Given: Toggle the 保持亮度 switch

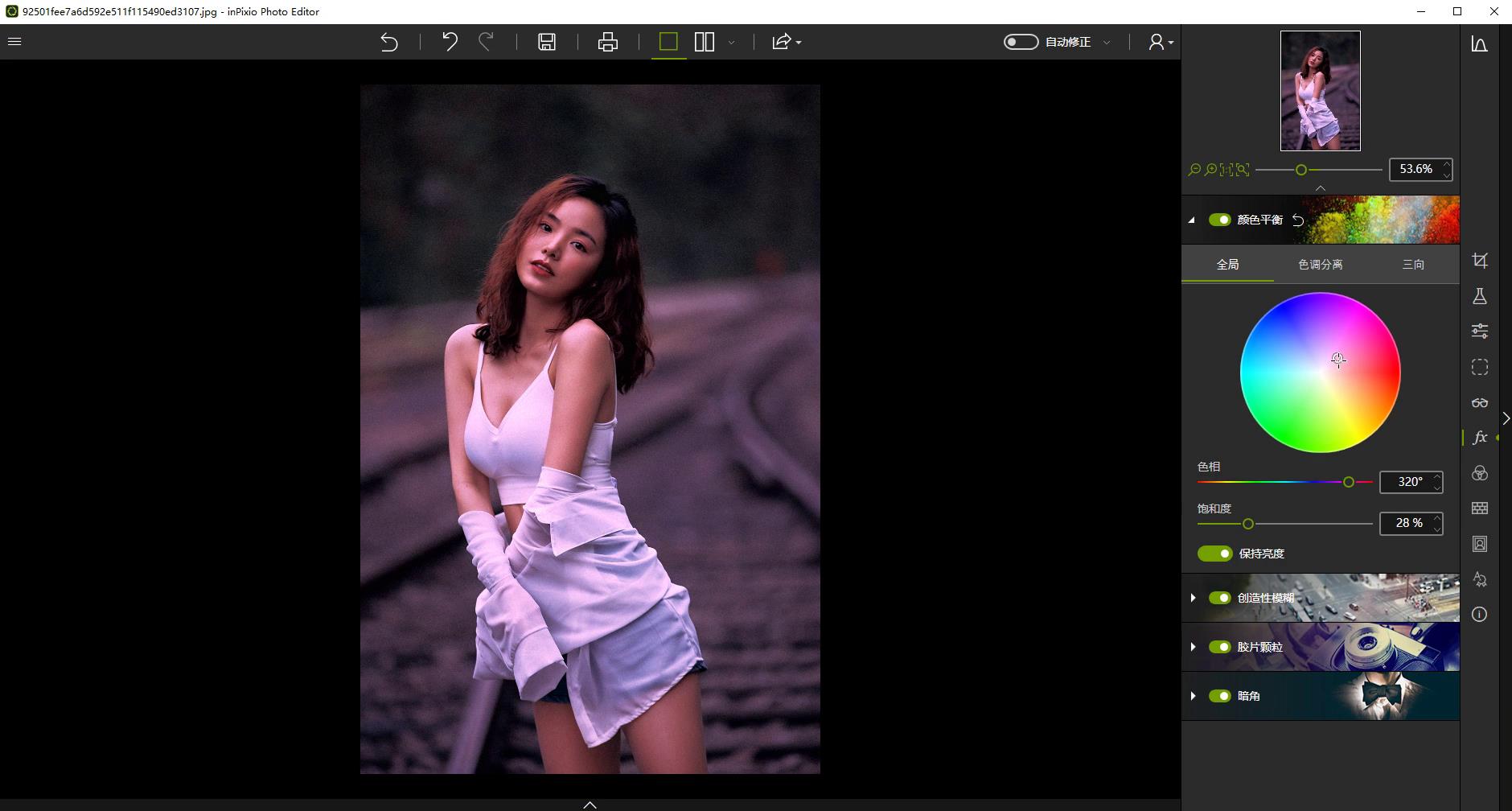Looking at the screenshot, I should click(1215, 554).
